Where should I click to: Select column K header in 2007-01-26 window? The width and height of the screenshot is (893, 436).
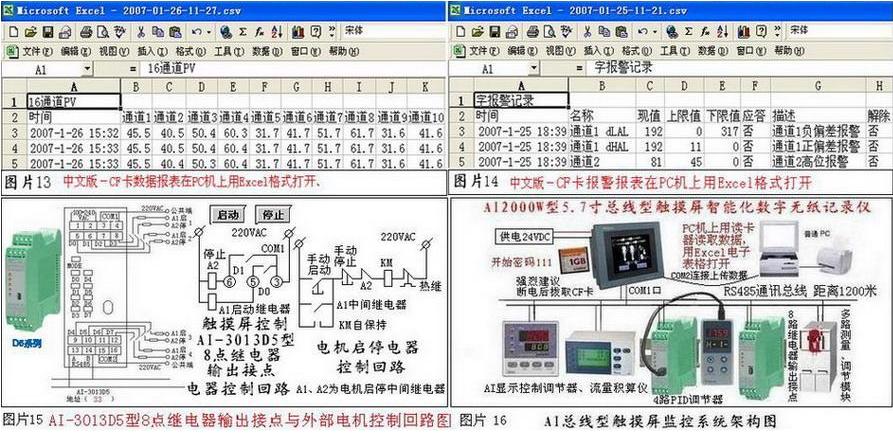pos(426,87)
